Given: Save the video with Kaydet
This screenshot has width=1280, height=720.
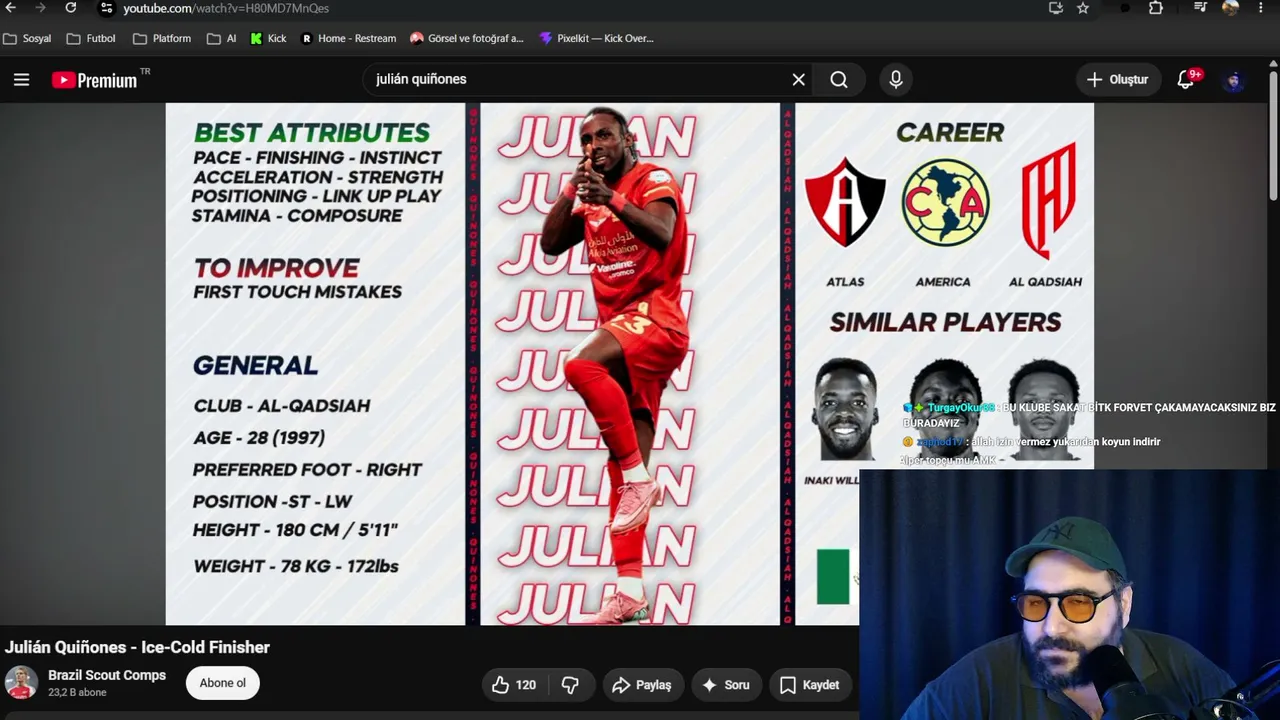Looking at the screenshot, I should click(809, 685).
